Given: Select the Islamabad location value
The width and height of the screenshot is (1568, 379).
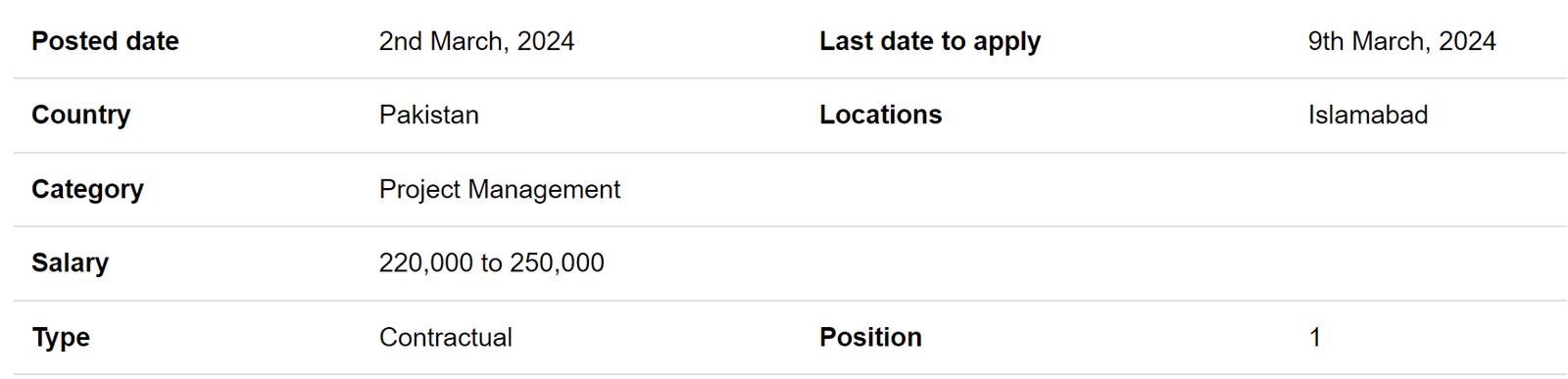Looking at the screenshot, I should tap(1367, 115).
